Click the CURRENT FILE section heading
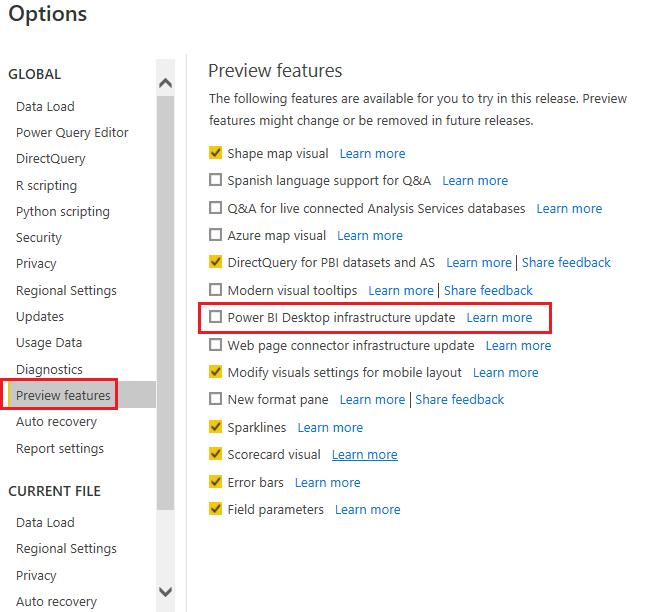668x612 pixels. [55, 491]
